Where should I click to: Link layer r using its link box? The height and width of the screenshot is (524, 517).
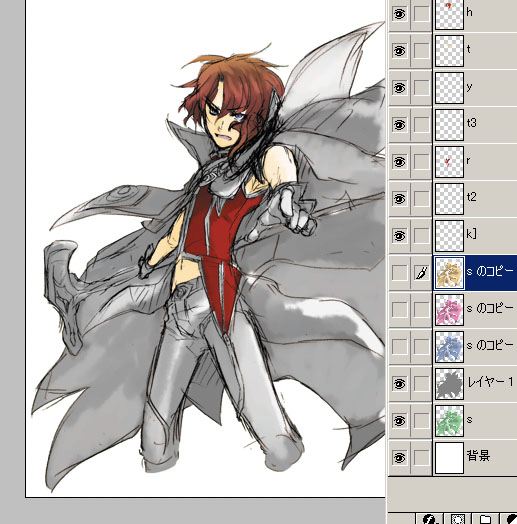(x=421, y=162)
